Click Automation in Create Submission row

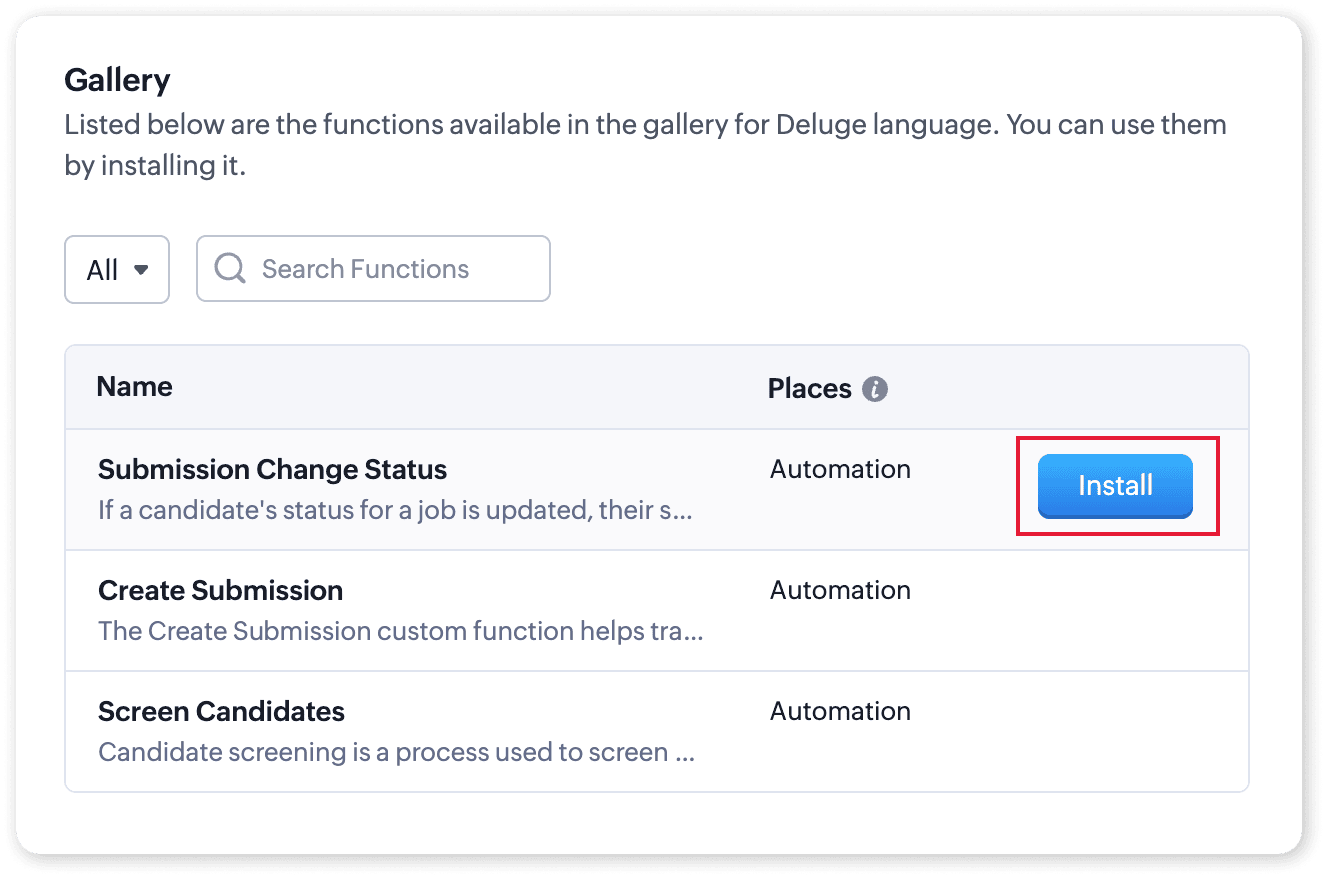click(x=840, y=591)
